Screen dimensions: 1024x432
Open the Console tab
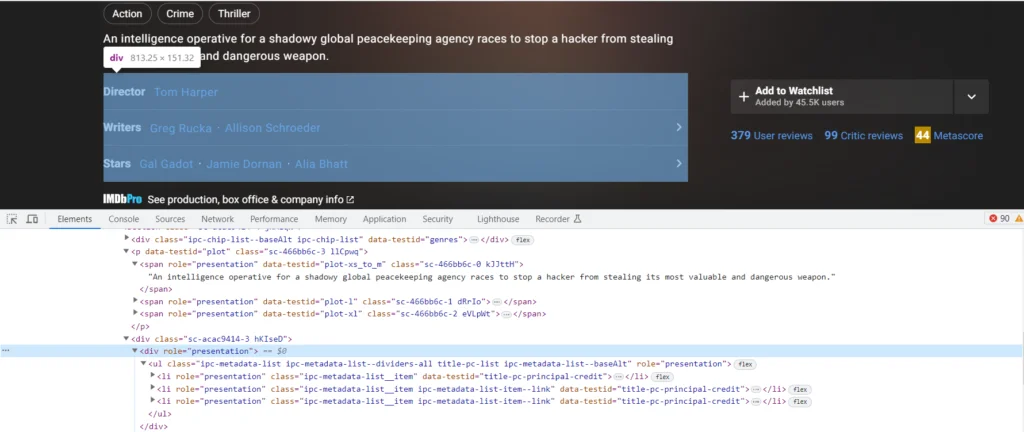coord(123,219)
